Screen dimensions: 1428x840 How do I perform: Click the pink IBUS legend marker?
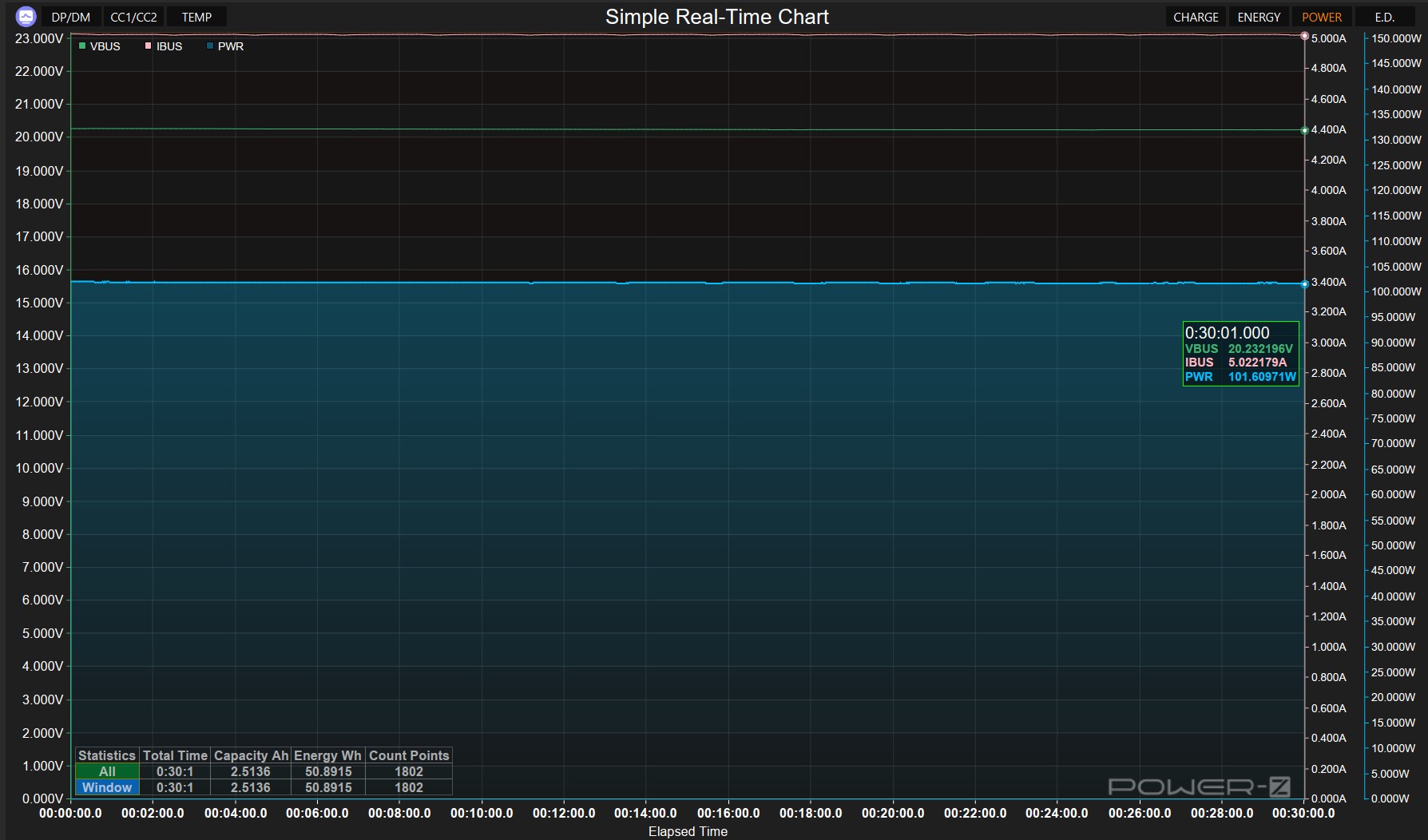(x=148, y=46)
